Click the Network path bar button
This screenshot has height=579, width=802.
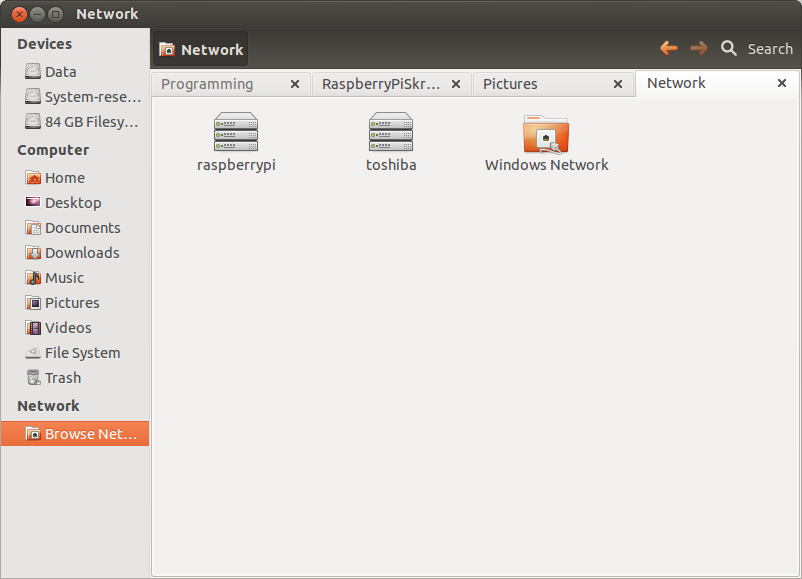pyautogui.click(x=200, y=49)
